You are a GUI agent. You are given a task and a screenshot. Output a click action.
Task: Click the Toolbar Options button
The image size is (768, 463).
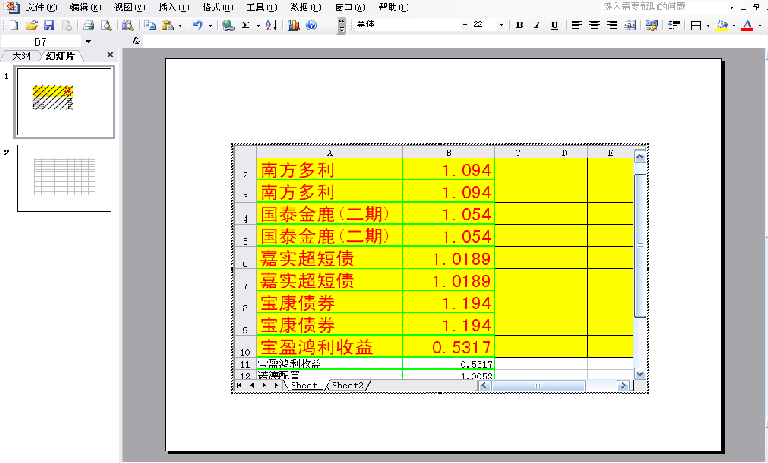[341, 25]
